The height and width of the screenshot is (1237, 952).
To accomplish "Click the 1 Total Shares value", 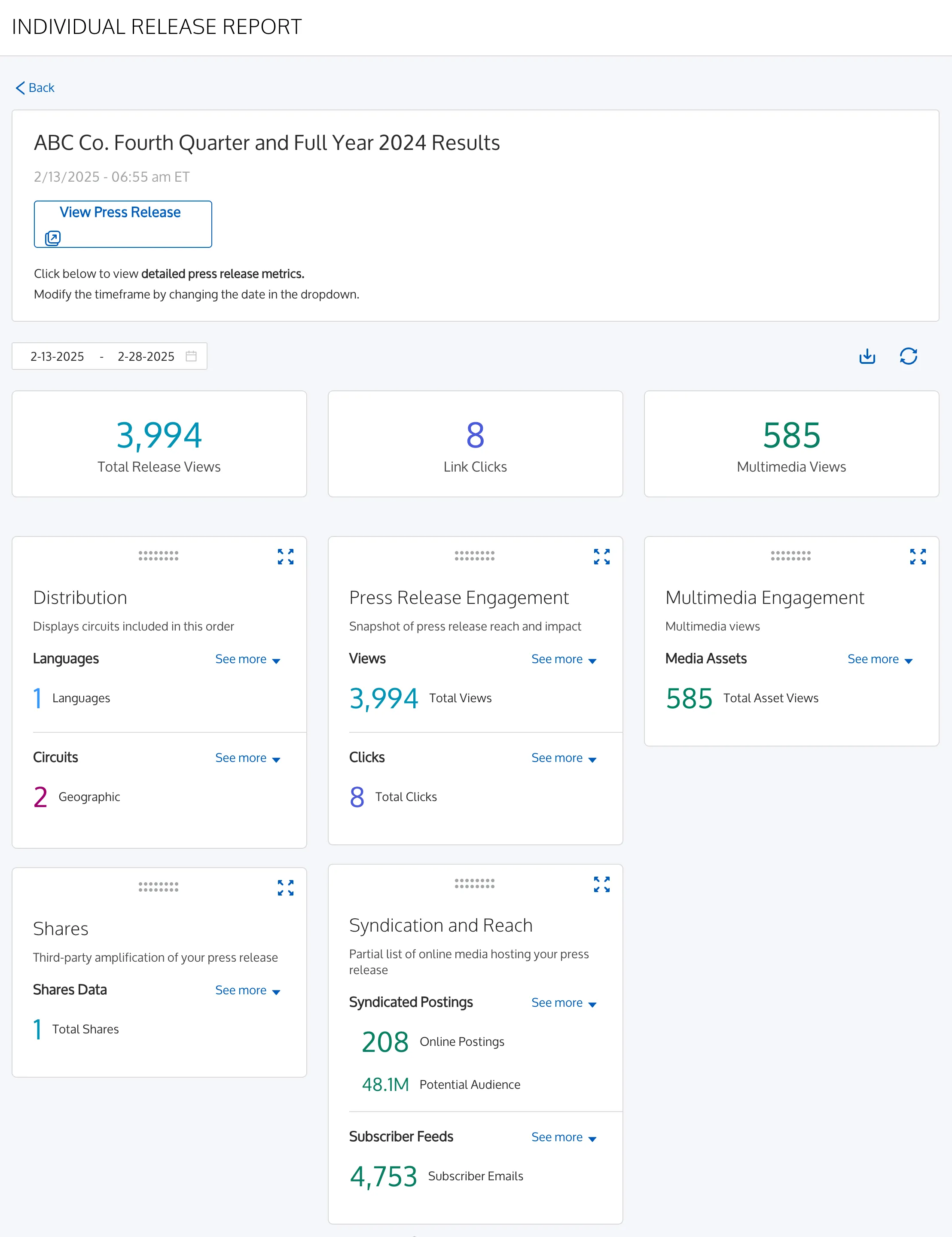I will pos(37,1030).
